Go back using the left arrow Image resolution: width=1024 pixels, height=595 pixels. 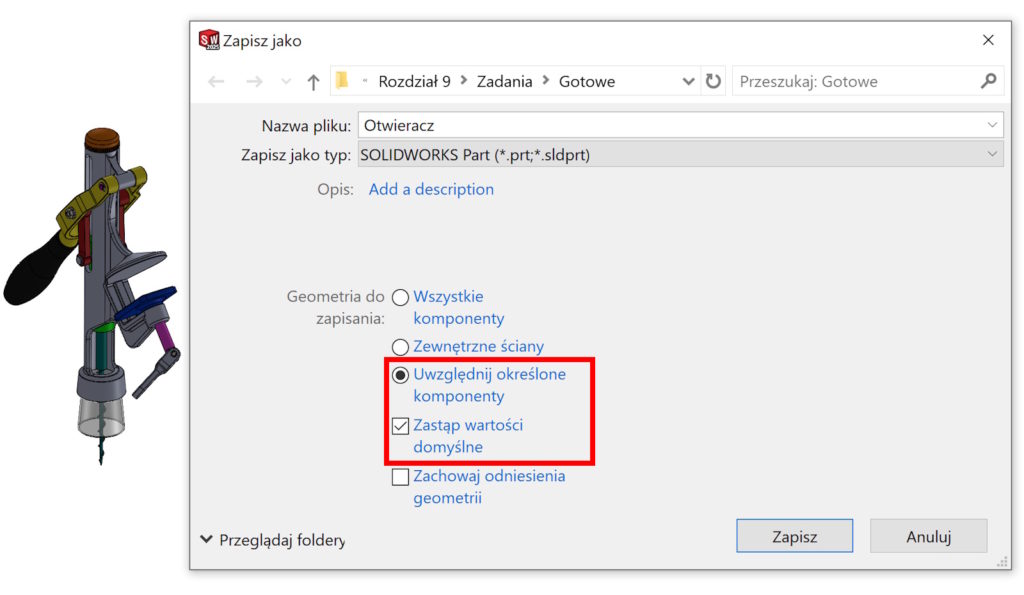coord(216,82)
